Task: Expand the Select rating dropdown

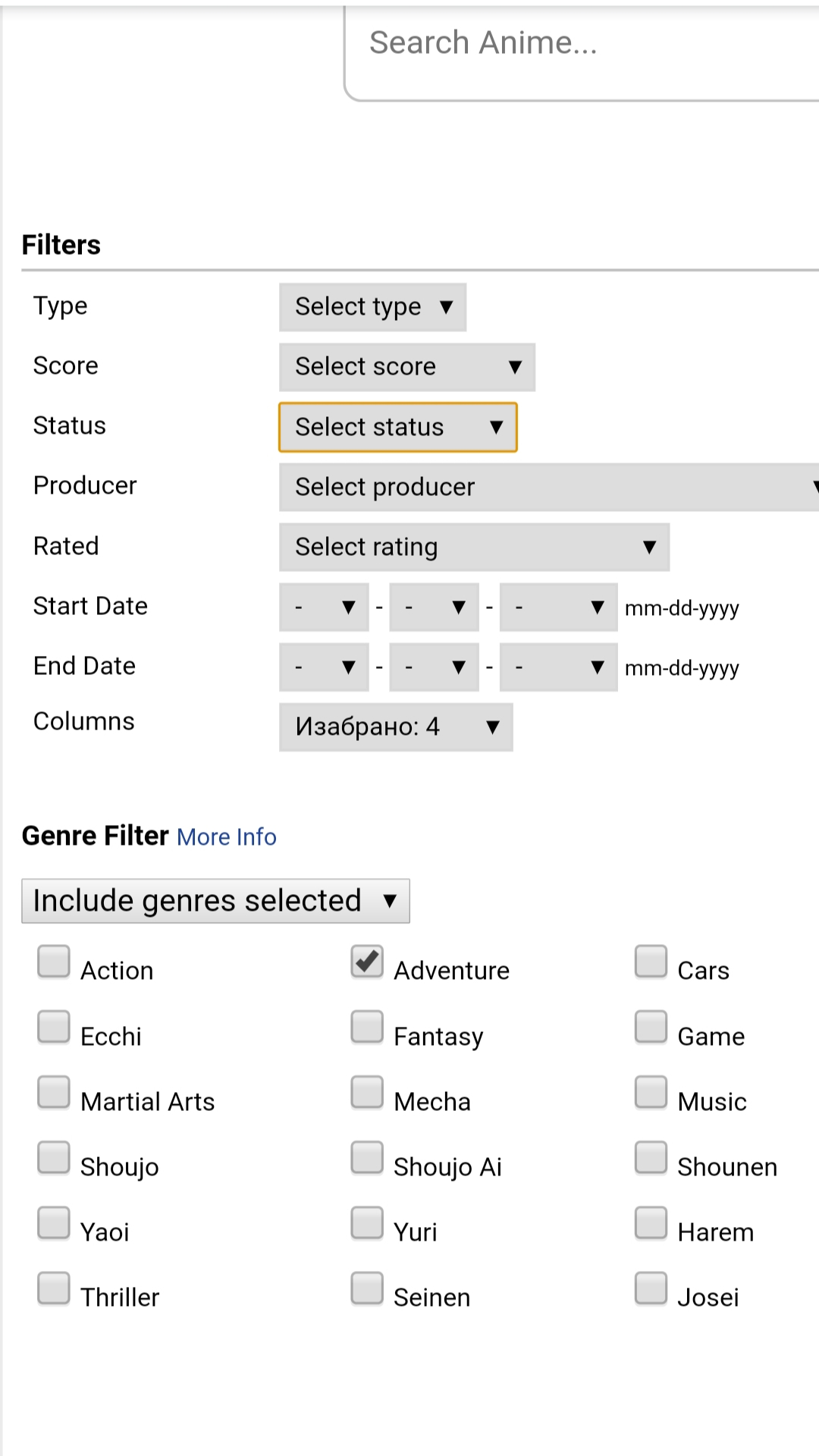Action: pos(474,547)
